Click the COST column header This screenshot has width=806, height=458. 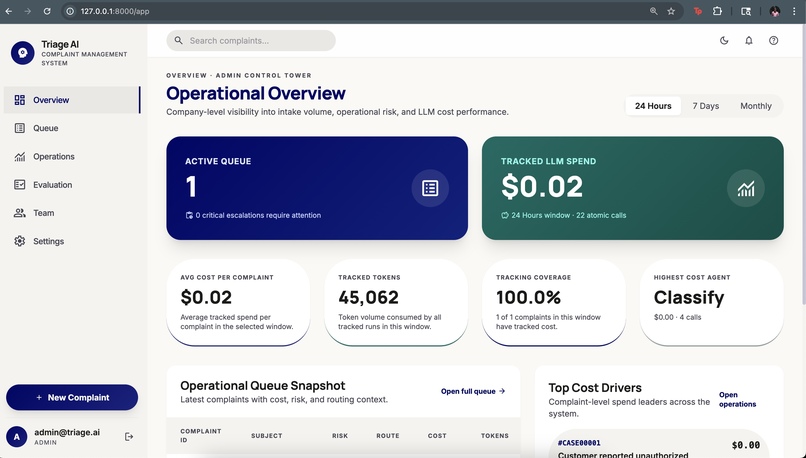tap(437, 436)
